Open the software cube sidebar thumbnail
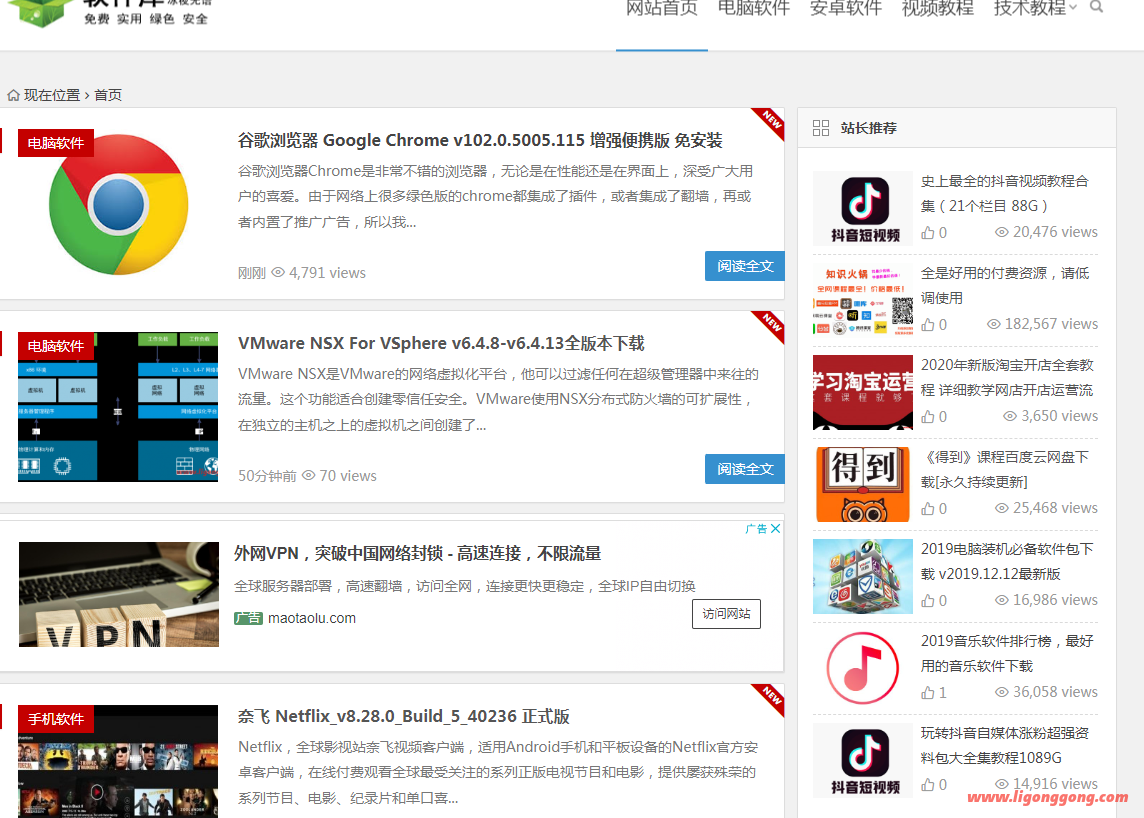The width and height of the screenshot is (1144, 818). click(x=863, y=576)
